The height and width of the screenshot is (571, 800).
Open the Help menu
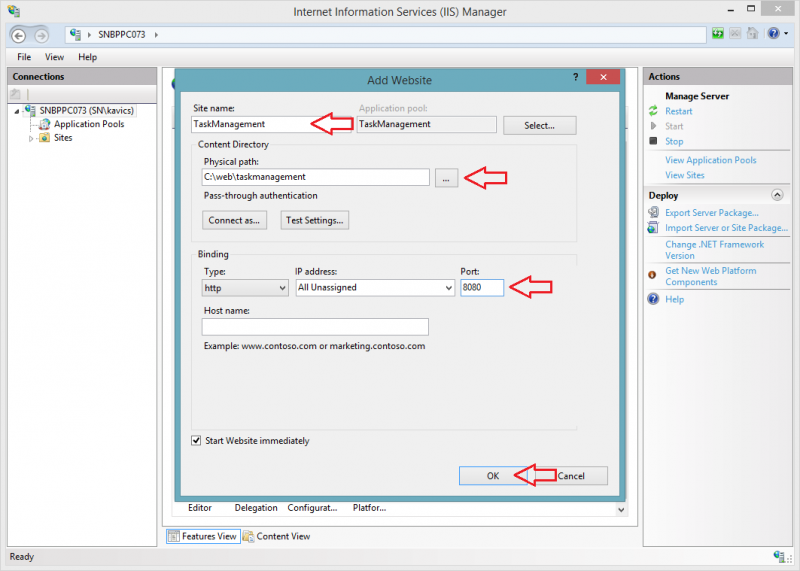(87, 57)
